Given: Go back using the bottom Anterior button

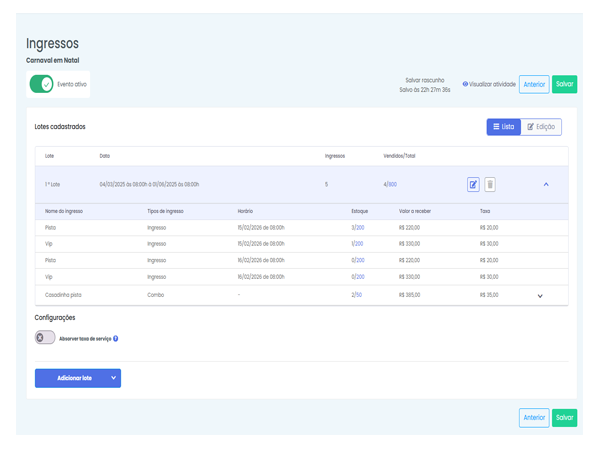Looking at the screenshot, I should point(534,417).
